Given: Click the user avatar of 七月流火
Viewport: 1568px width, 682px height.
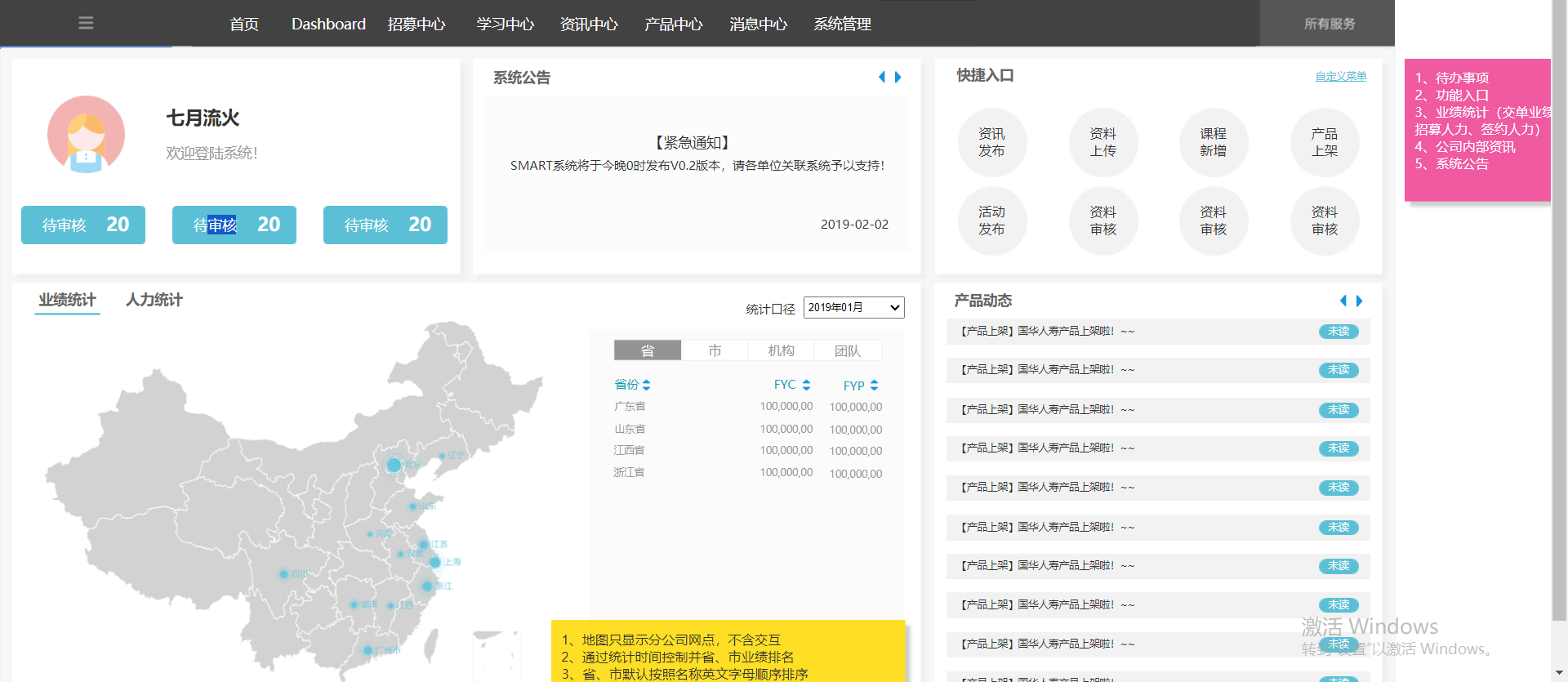Looking at the screenshot, I should tap(86, 134).
